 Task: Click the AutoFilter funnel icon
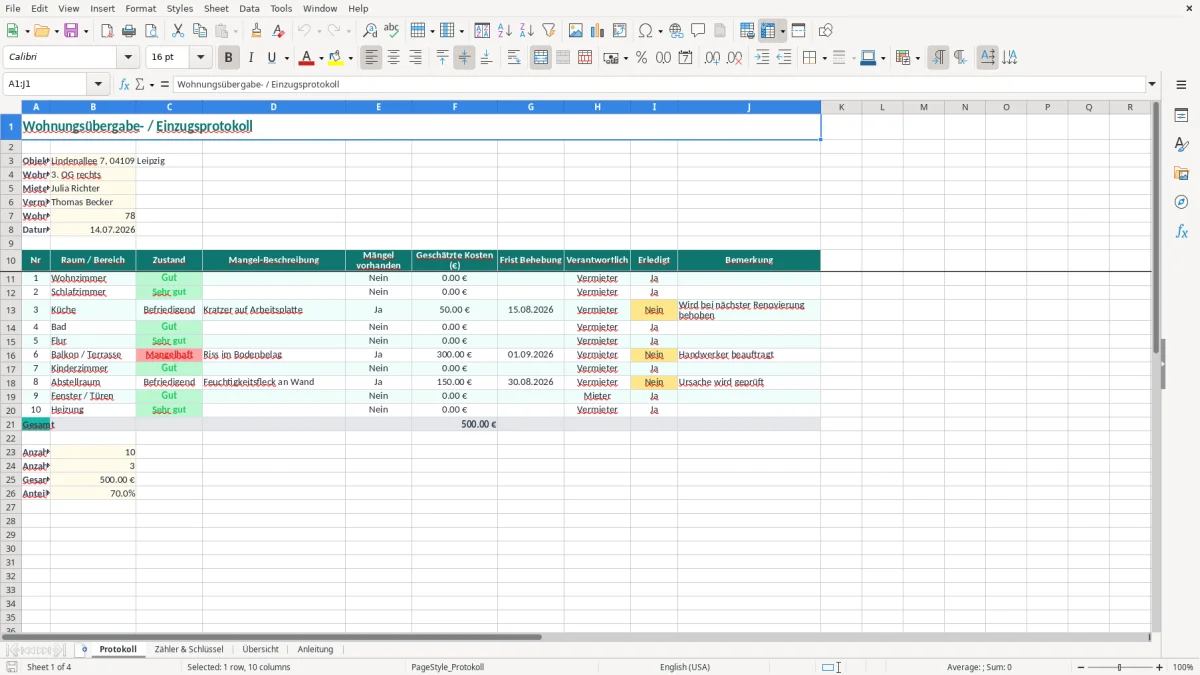tap(548, 31)
